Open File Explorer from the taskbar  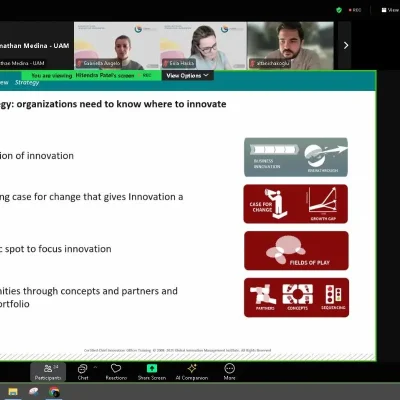(13, 392)
